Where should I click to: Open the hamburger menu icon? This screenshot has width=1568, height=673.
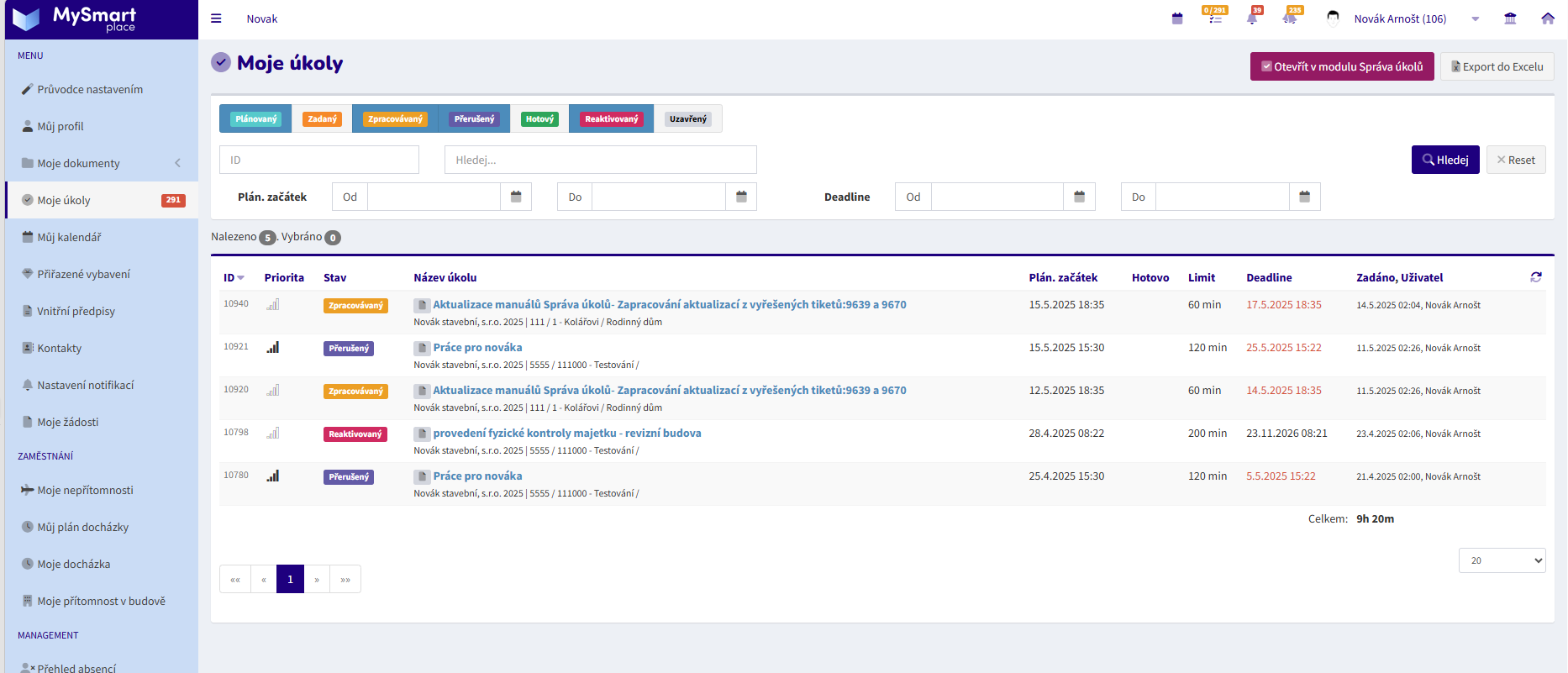(216, 18)
